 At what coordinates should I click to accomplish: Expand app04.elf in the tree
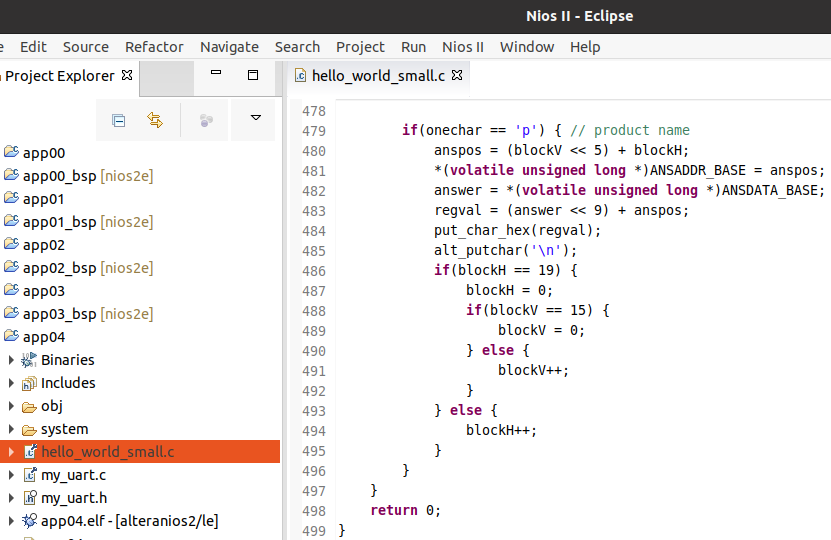point(11,521)
